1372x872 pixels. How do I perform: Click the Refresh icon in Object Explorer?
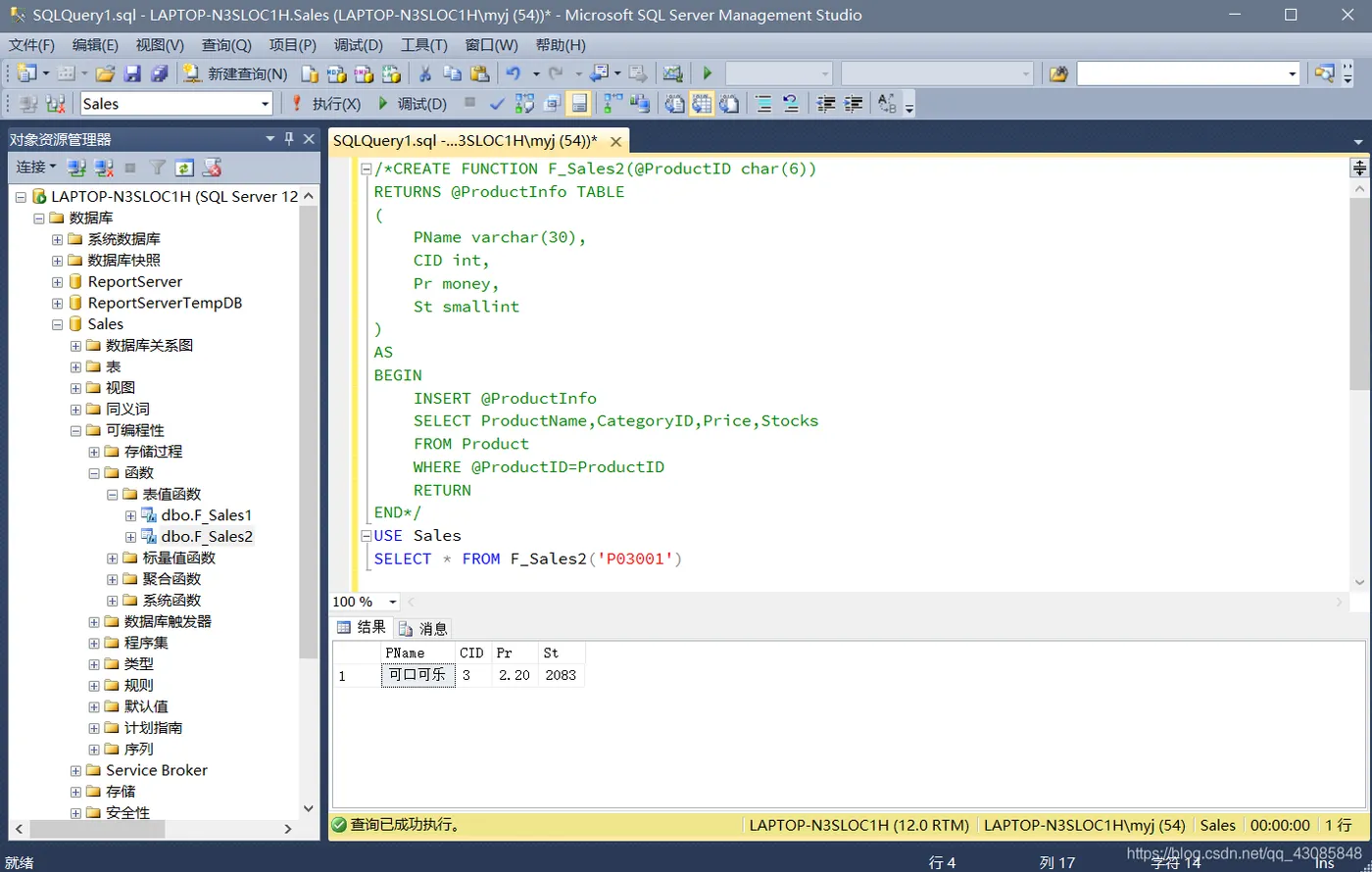185,168
